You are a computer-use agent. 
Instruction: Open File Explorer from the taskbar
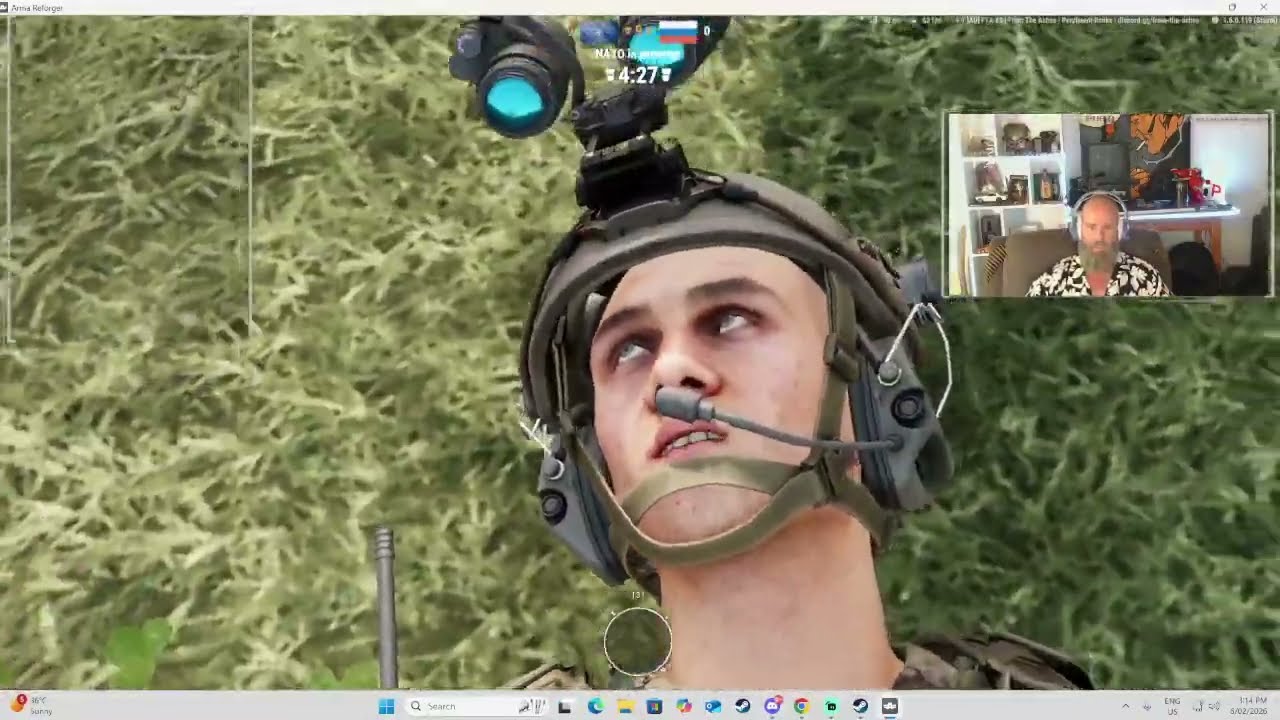click(x=625, y=706)
